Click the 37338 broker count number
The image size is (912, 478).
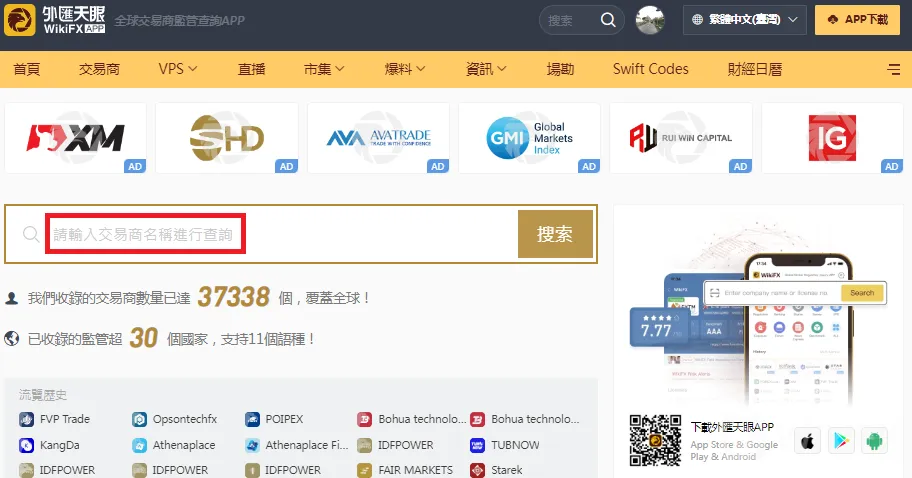tap(234, 297)
